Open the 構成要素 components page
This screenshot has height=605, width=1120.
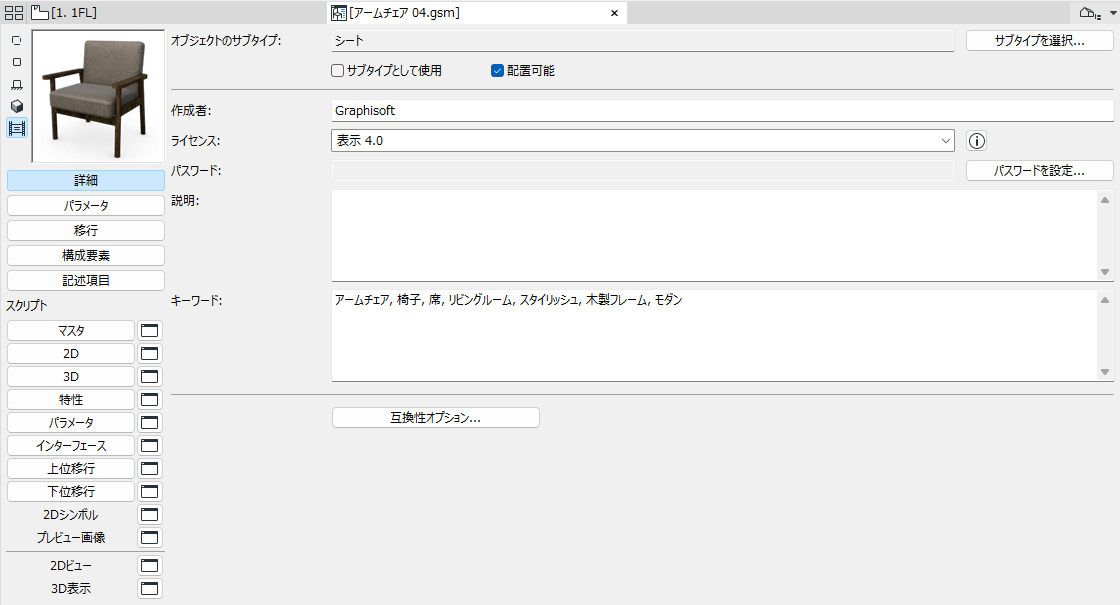click(86, 255)
